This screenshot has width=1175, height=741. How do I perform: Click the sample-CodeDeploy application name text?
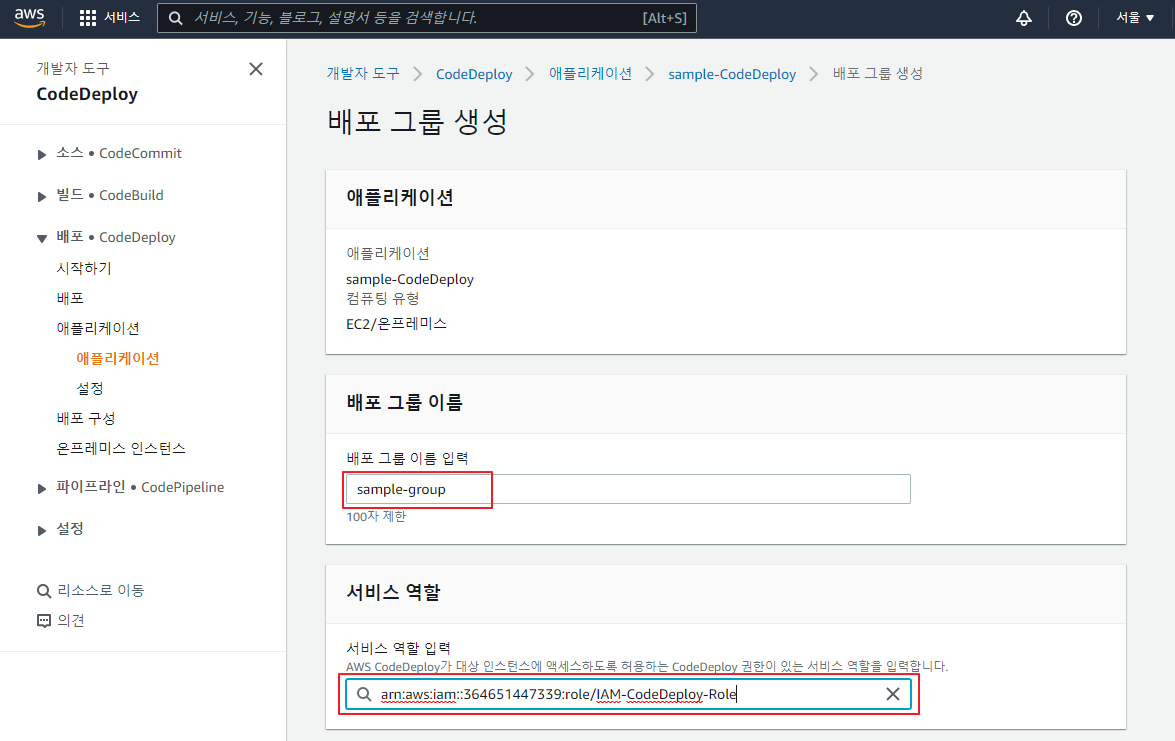[x=410, y=279]
